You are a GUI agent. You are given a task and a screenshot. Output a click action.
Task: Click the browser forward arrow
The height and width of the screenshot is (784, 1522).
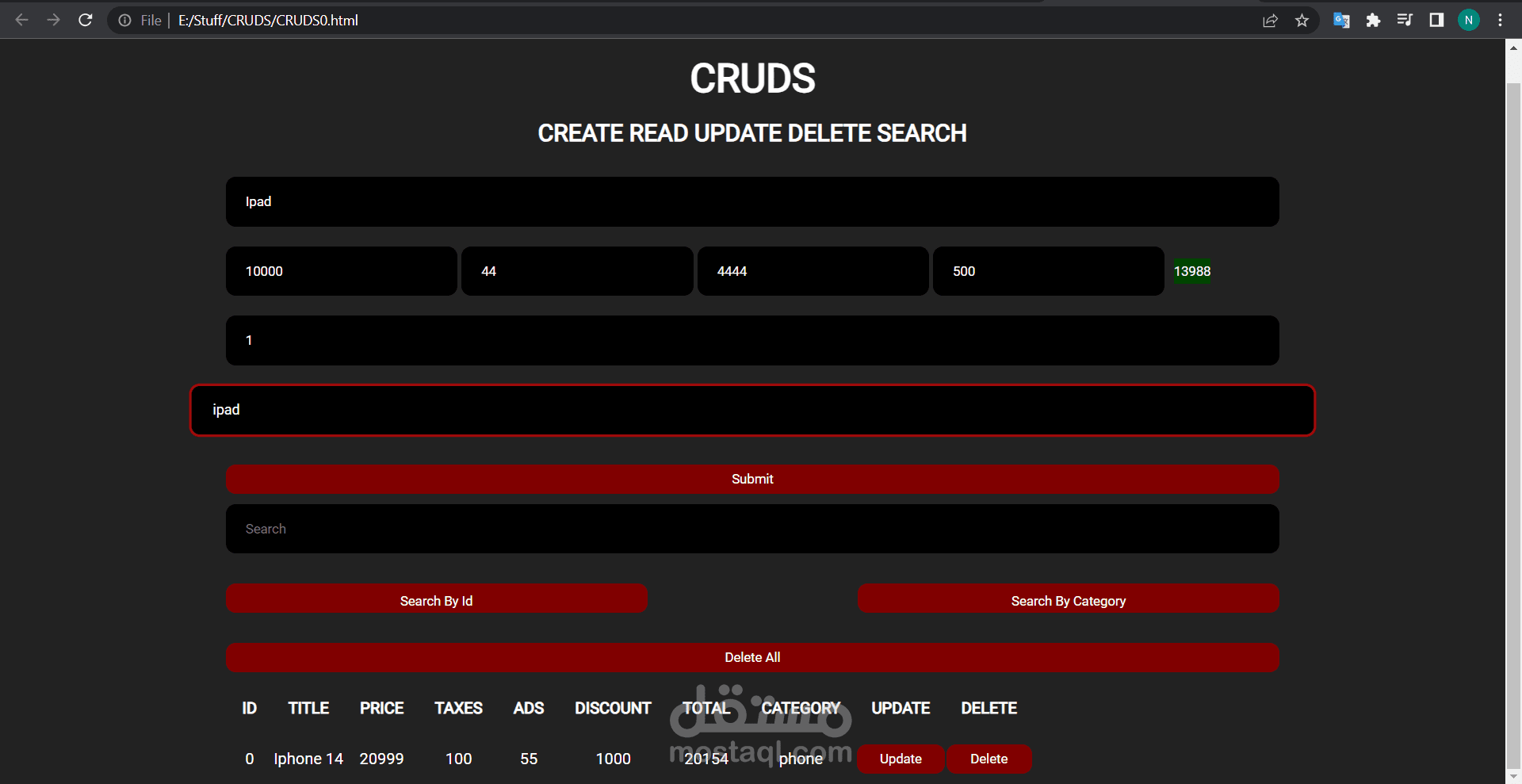click(53, 20)
